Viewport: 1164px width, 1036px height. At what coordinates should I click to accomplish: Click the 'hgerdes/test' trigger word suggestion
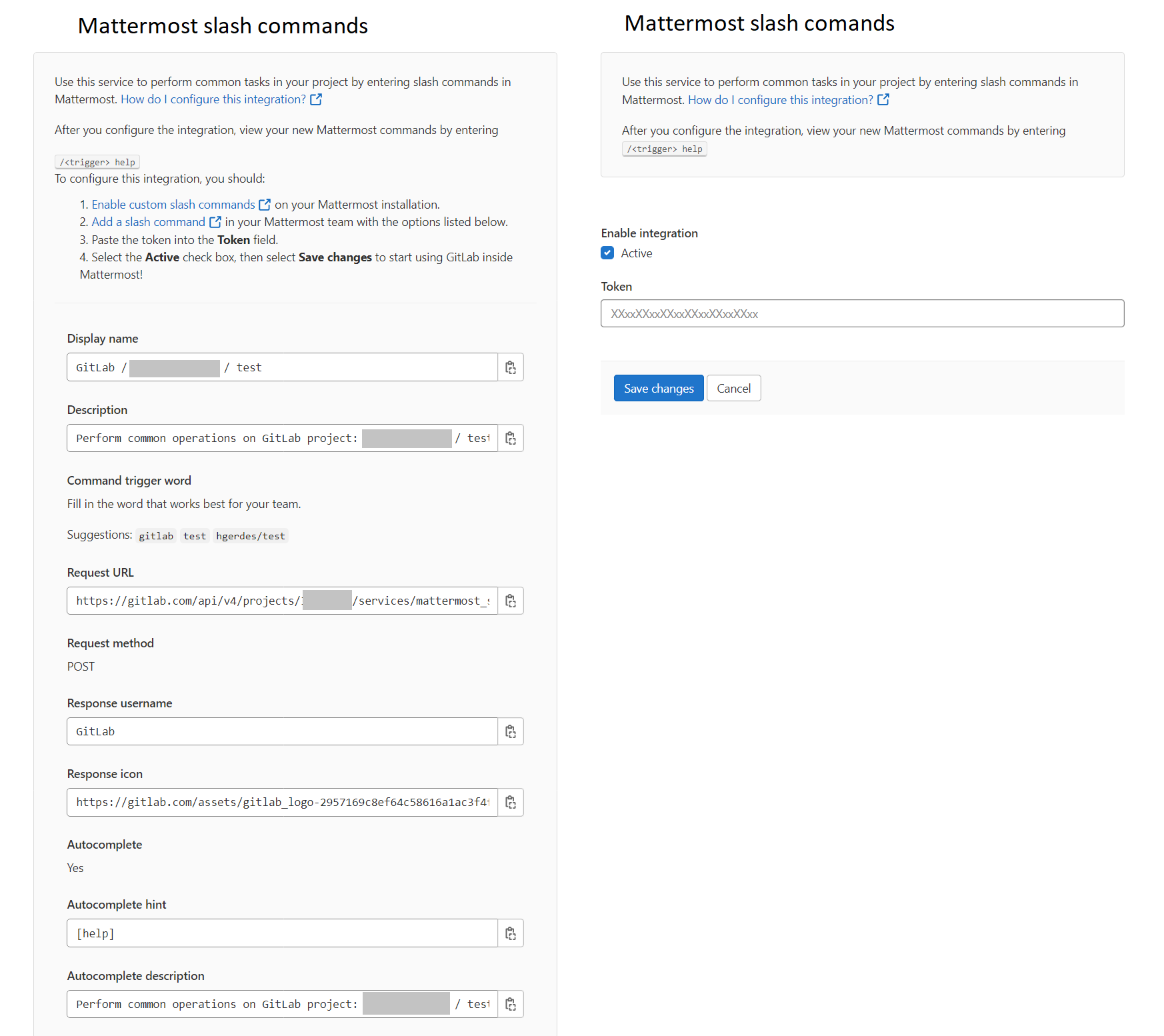pos(250,536)
